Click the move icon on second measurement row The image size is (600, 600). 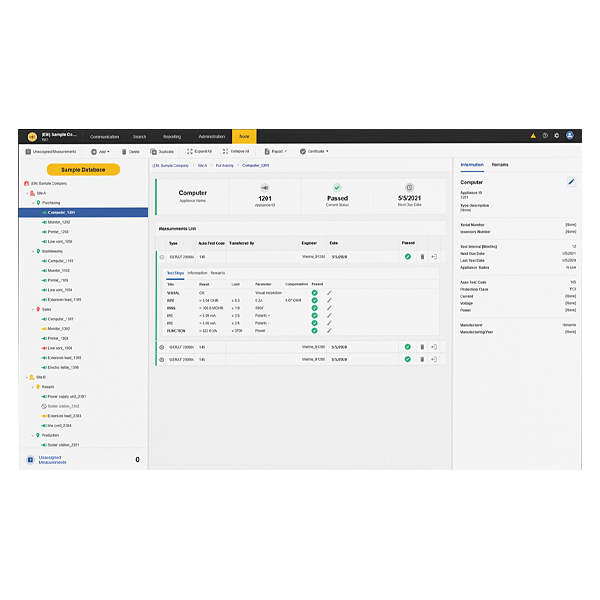pyautogui.click(x=434, y=347)
